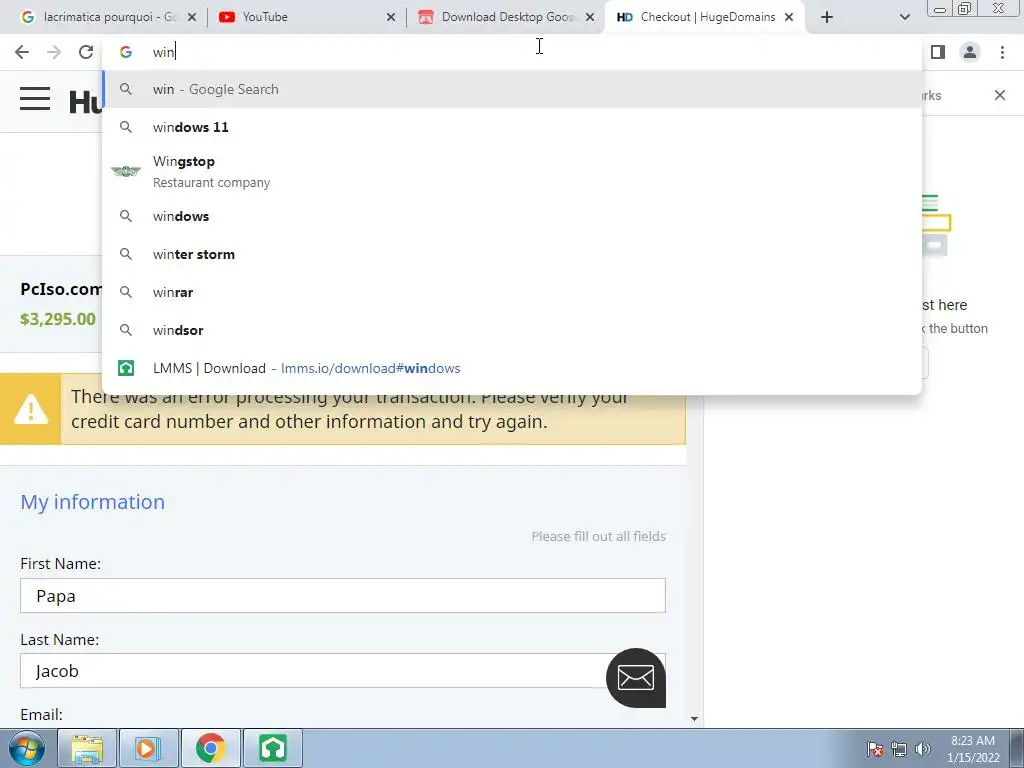Click the network tray icon
This screenshot has height=768, width=1024.
coord(899,749)
